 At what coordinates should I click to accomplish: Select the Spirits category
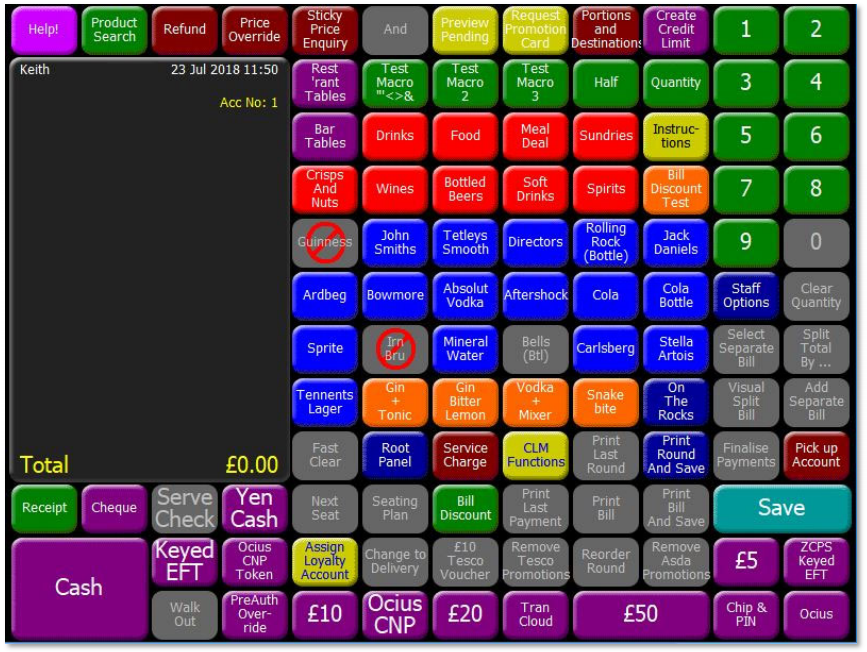point(605,189)
